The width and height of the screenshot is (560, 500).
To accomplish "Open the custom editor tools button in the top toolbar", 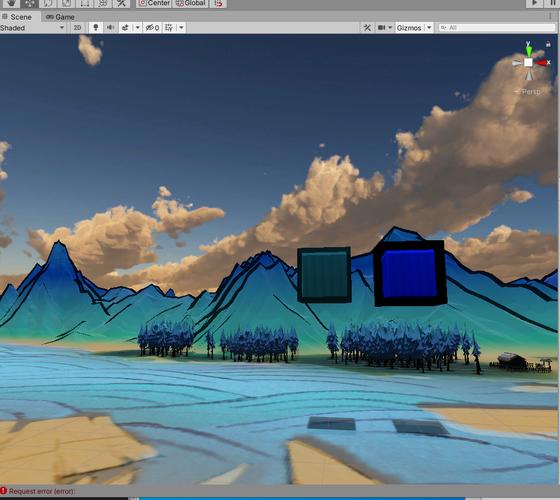I will click(121, 3).
